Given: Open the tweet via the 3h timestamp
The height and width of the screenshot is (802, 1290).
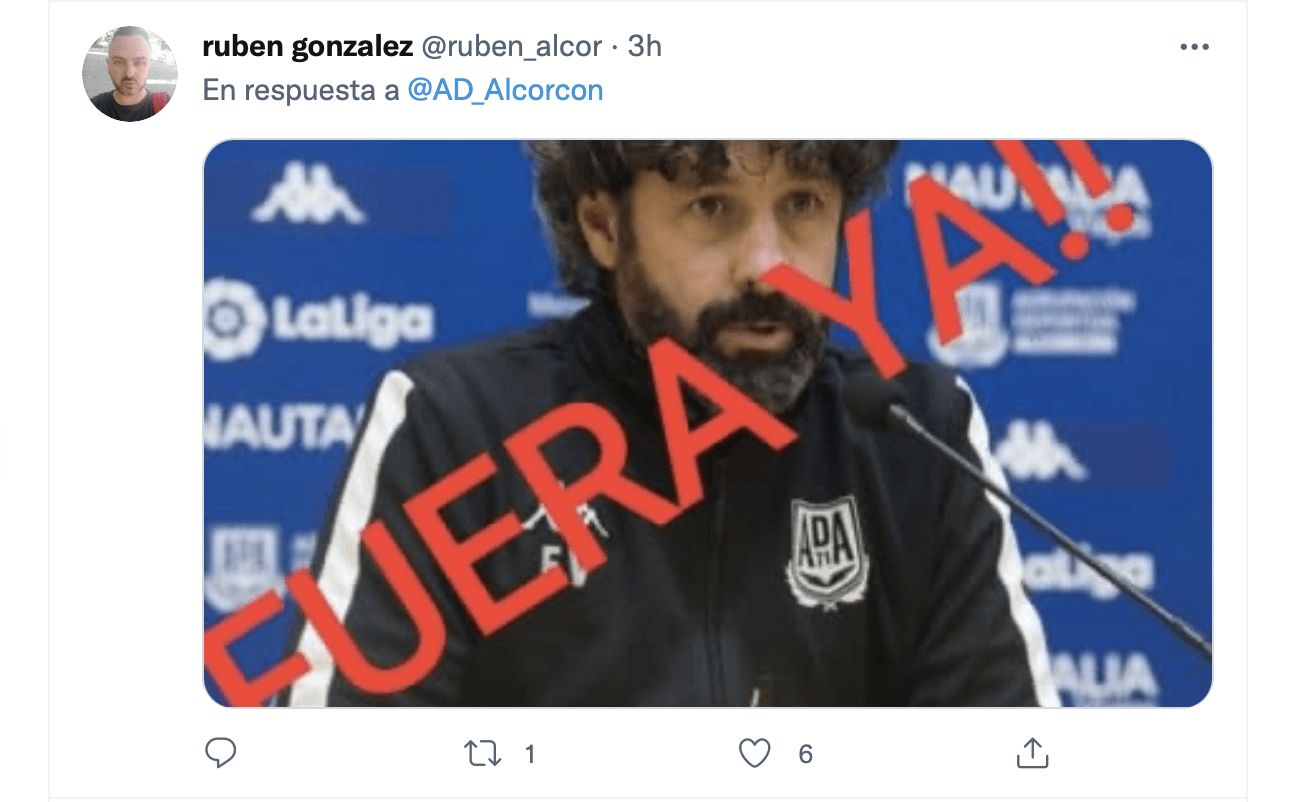Looking at the screenshot, I should point(644,46).
